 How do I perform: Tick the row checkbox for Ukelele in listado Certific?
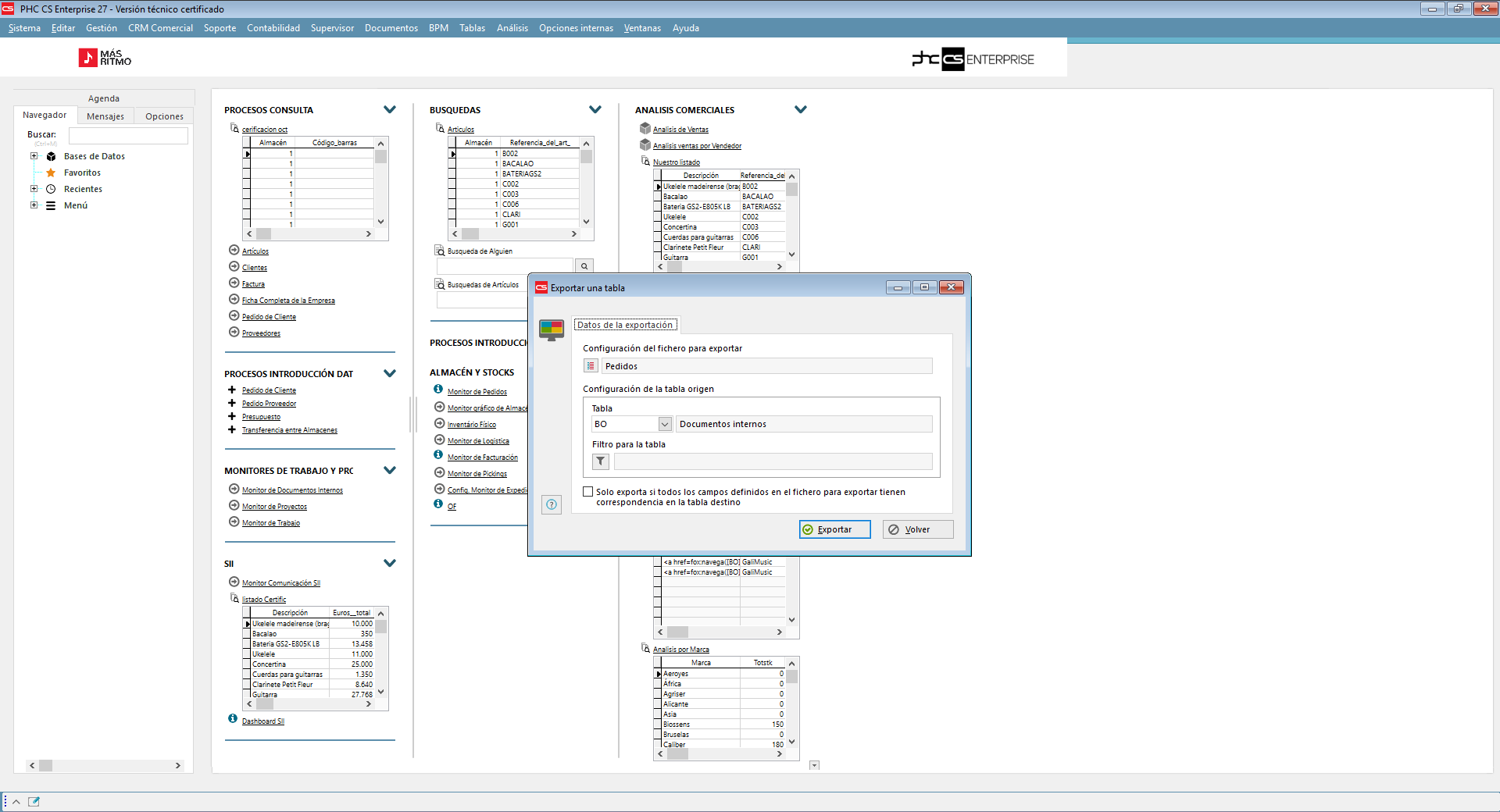[247, 654]
